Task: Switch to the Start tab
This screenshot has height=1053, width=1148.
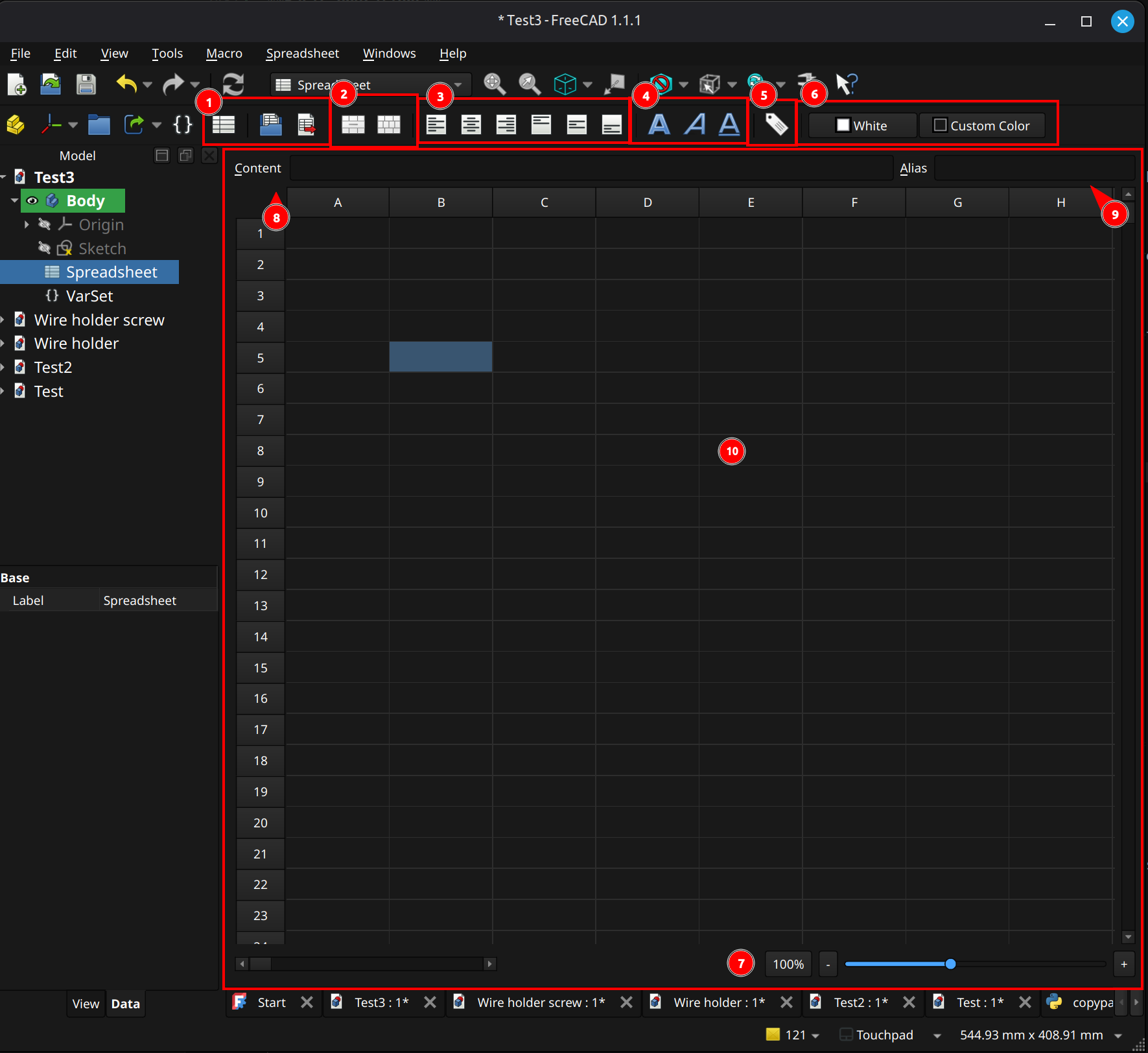Action: click(271, 1002)
